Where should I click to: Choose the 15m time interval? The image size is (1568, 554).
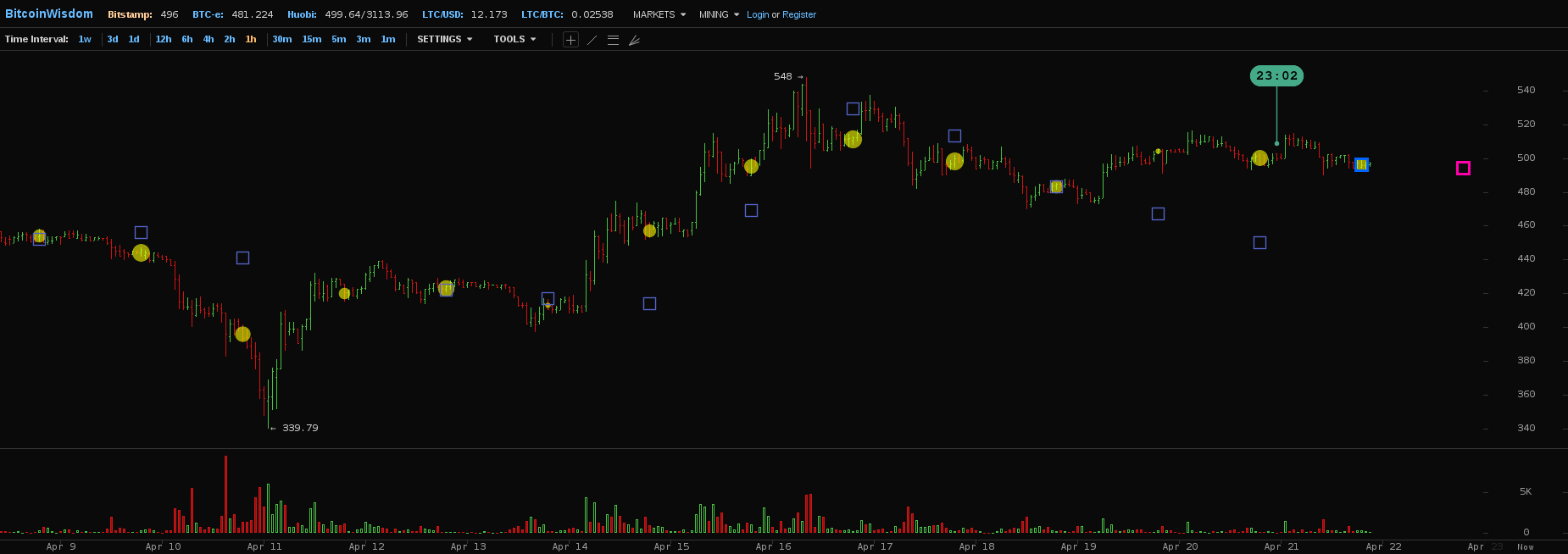[312, 40]
